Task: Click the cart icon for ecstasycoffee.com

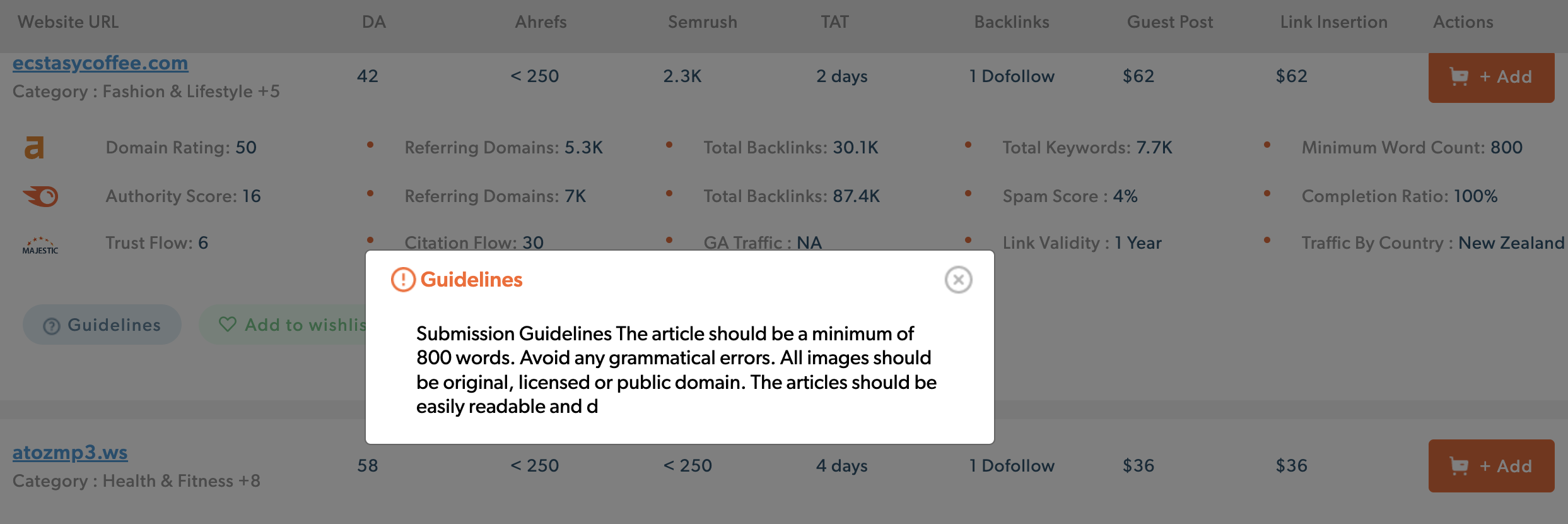Action: coord(1459,77)
